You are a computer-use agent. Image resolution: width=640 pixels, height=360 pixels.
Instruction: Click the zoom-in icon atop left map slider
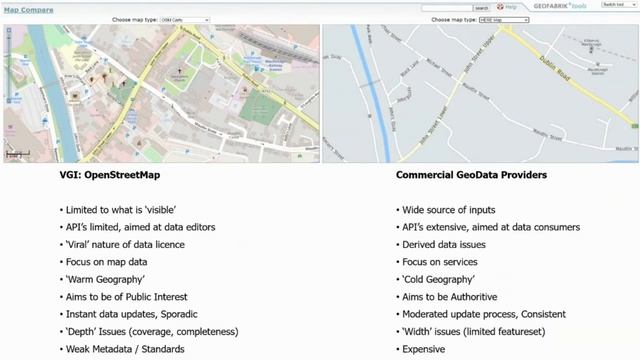[x=9, y=30]
